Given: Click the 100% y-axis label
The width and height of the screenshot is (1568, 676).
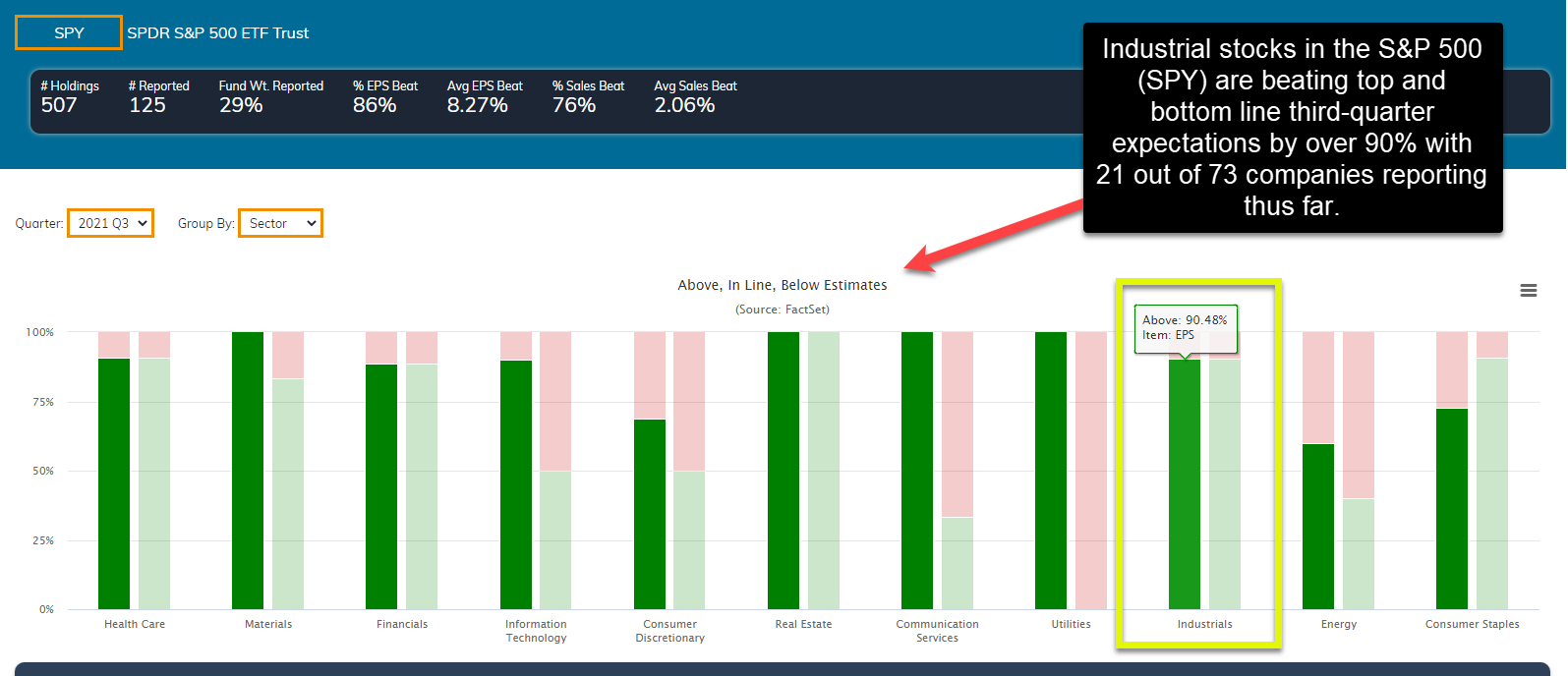Looking at the screenshot, I should click(x=40, y=332).
